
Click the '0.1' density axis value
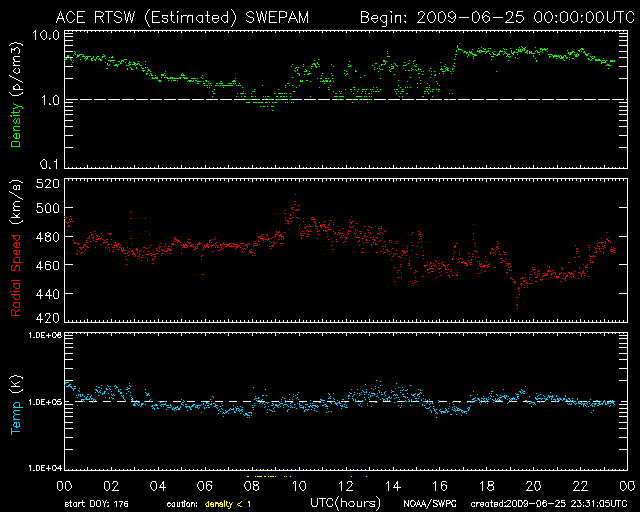pyautogui.click(x=49, y=164)
